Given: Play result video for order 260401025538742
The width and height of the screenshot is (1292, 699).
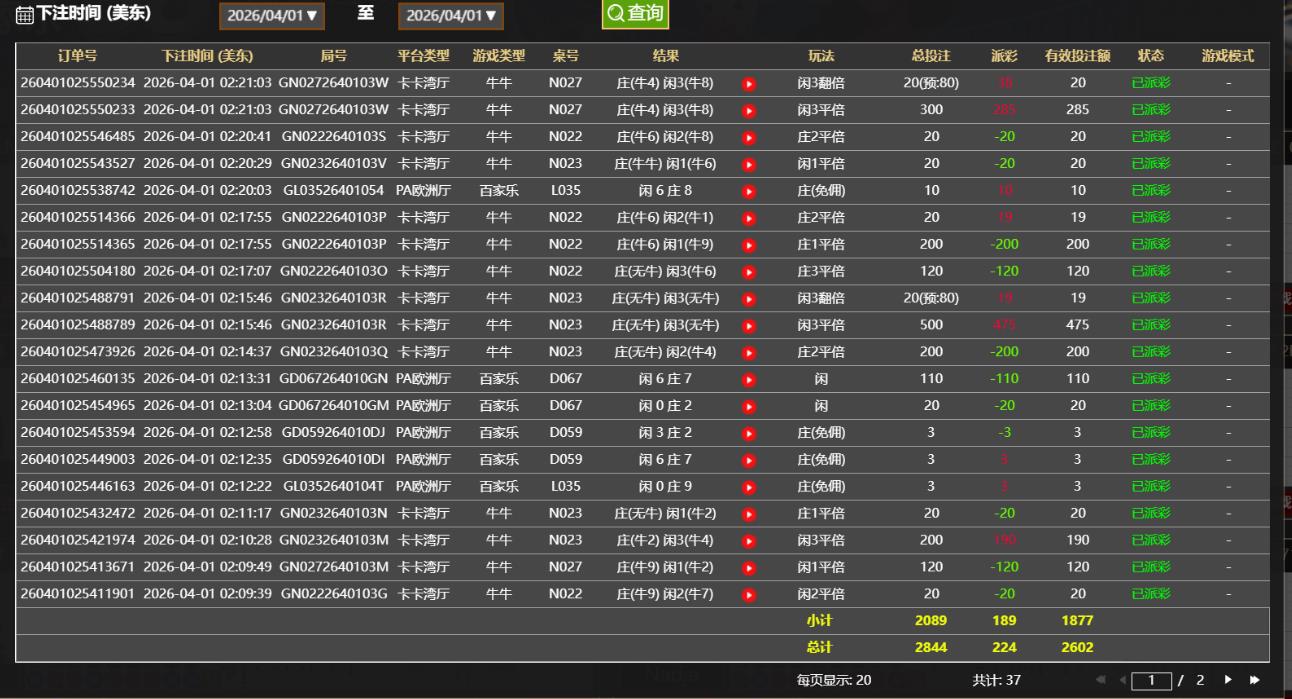Looking at the screenshot, I should [x=748, y=191].
